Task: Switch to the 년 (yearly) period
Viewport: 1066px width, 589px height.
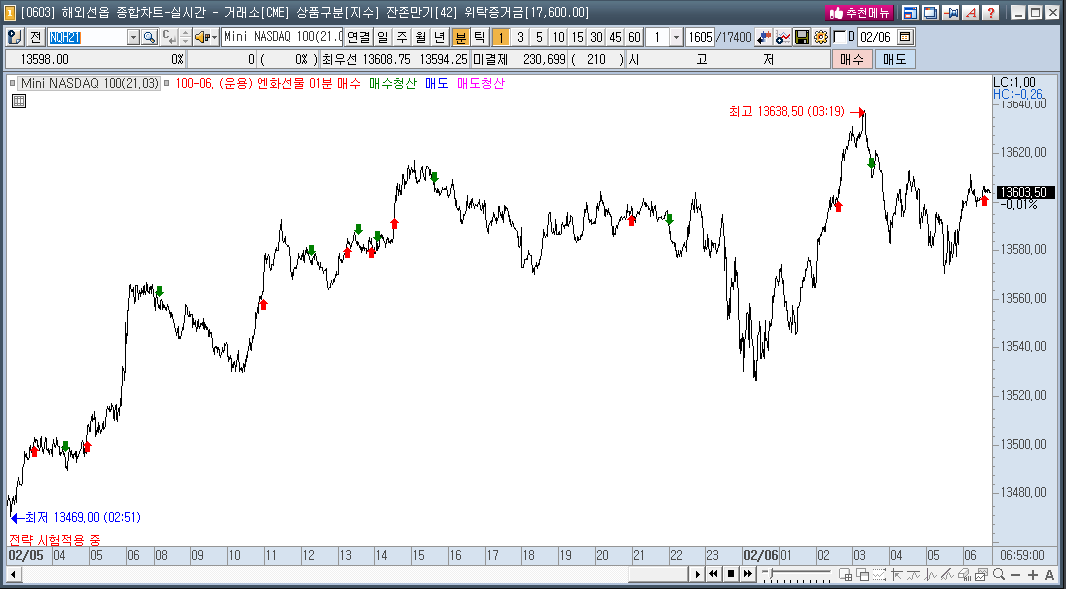Action: click(x=440, y=37)
